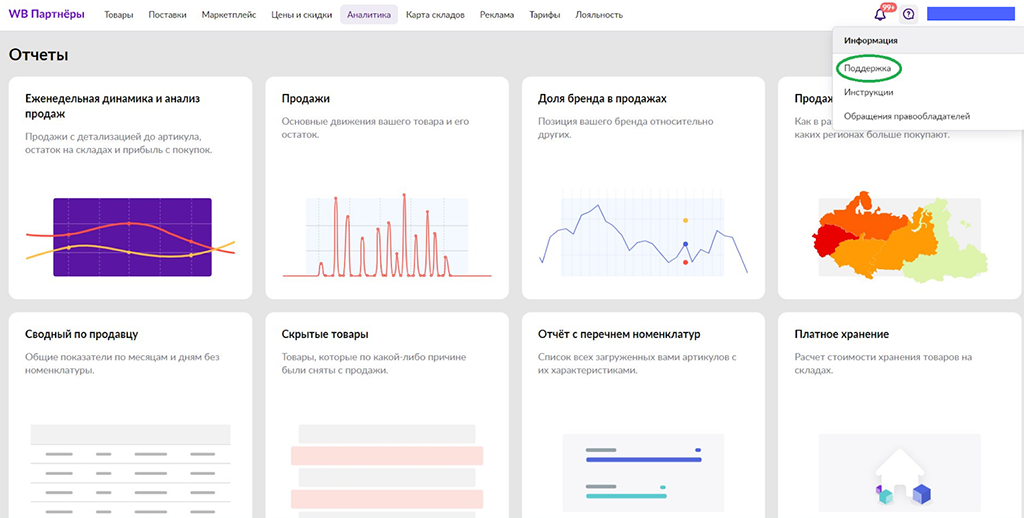Open the Сводный по продавцу report
This screenshot has width=1024, height=518.
pyautogui.click(x=131, y=415)
